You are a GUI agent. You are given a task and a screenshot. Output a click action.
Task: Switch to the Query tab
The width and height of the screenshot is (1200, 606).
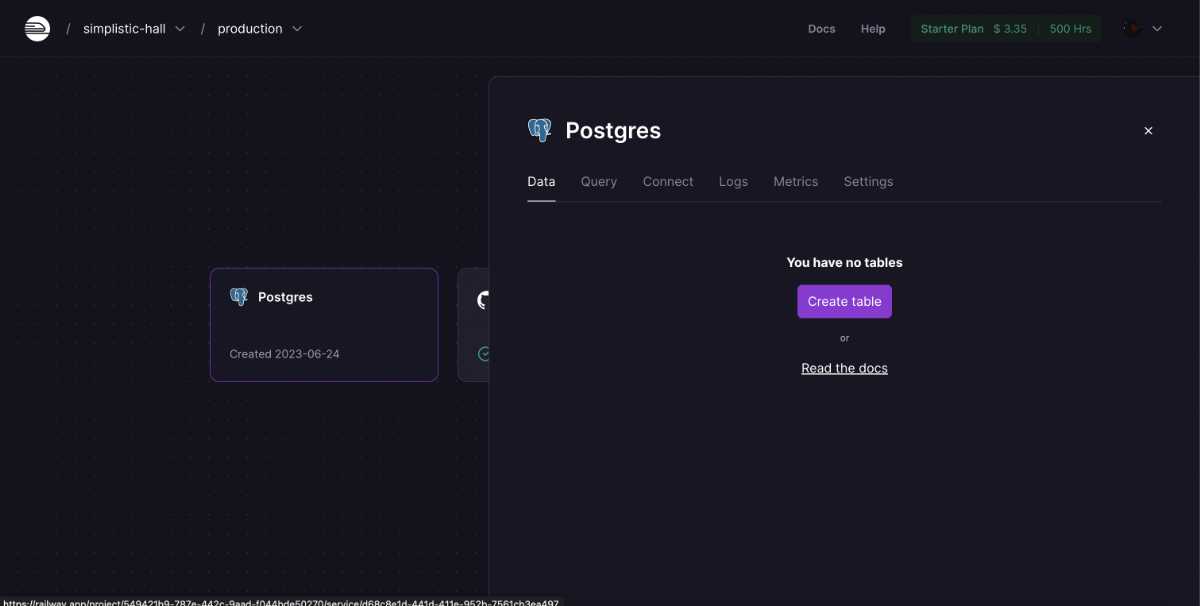(x=599, y=182)
